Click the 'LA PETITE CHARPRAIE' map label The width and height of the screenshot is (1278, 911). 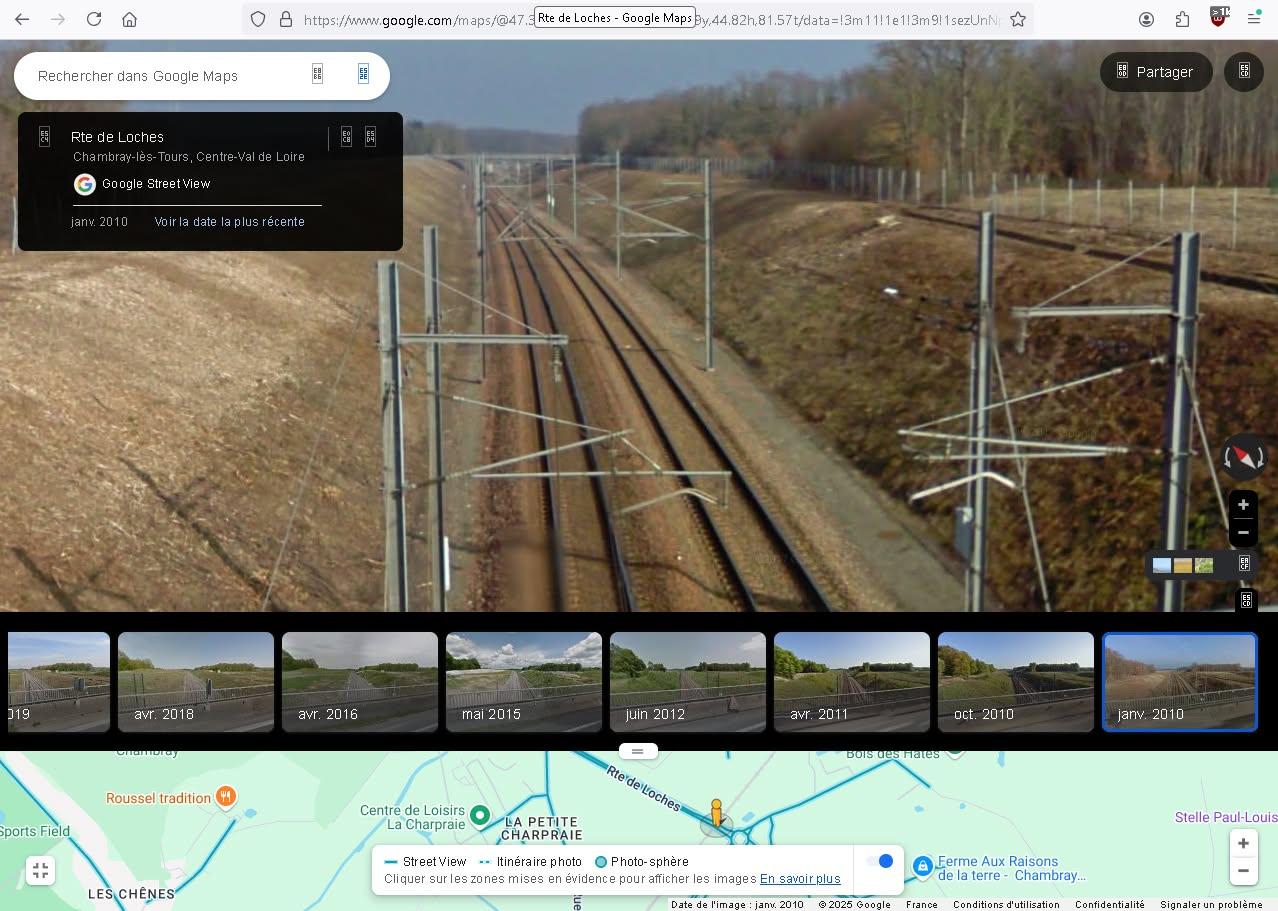[x=541, y=828]
